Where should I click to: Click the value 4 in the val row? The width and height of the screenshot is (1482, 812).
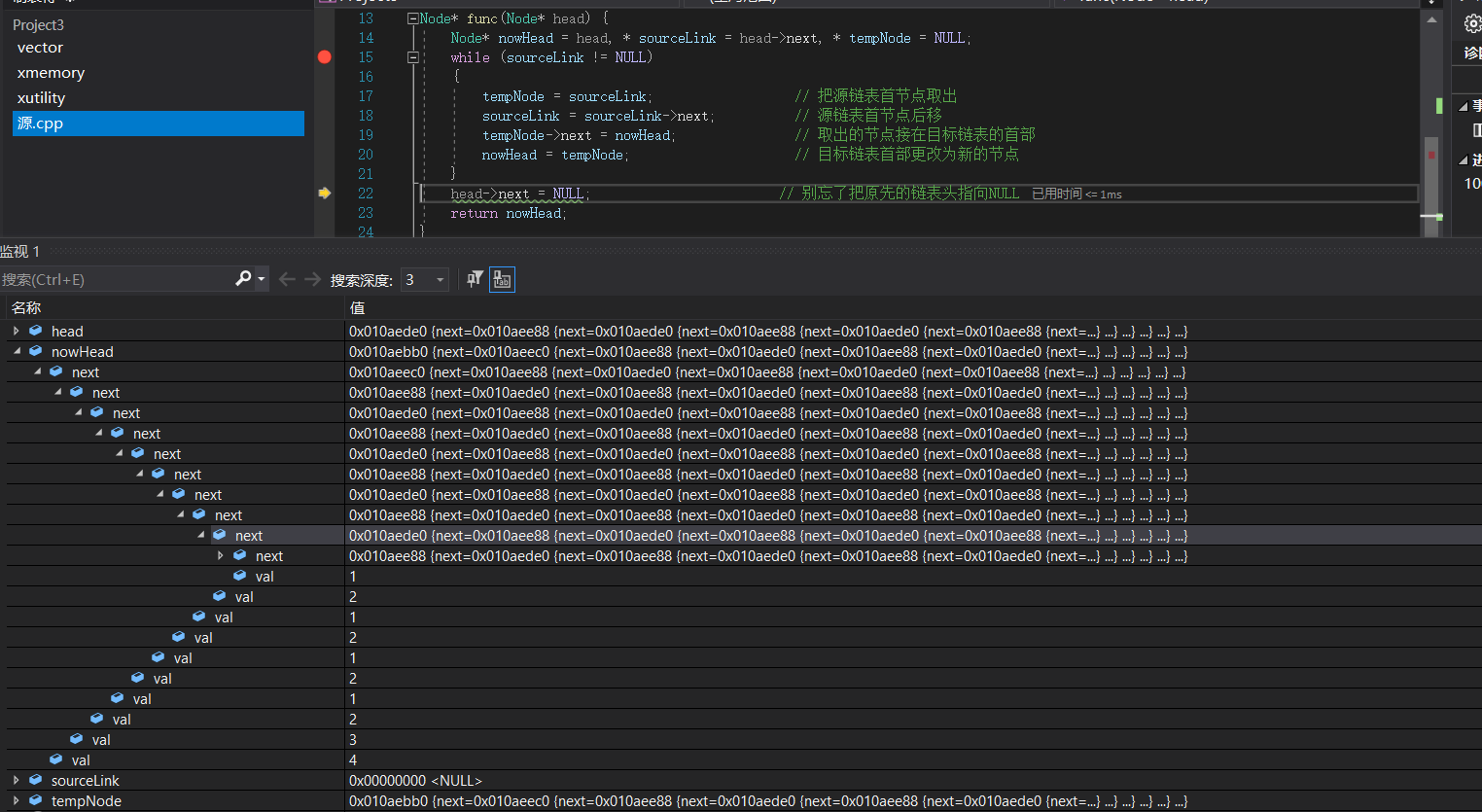353,760
